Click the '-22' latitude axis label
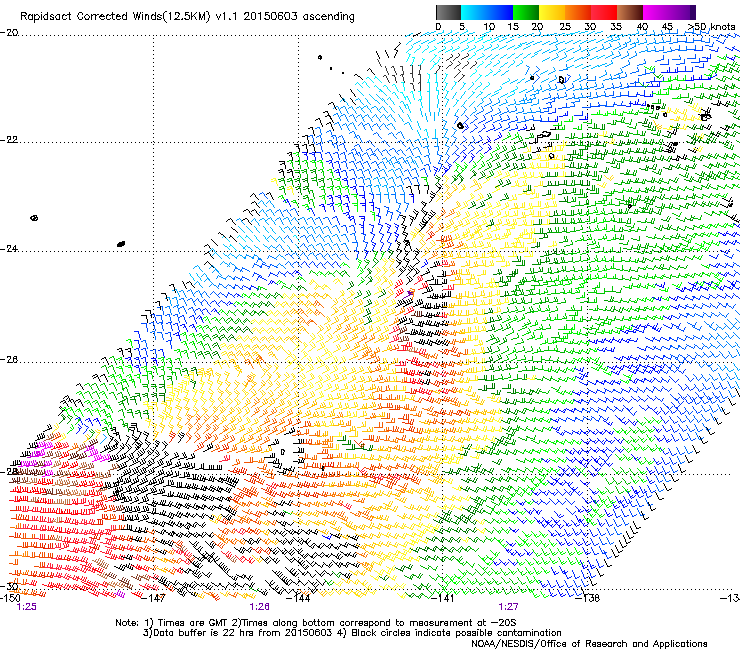The image size is (740, 650). click(x=9, y=140)
